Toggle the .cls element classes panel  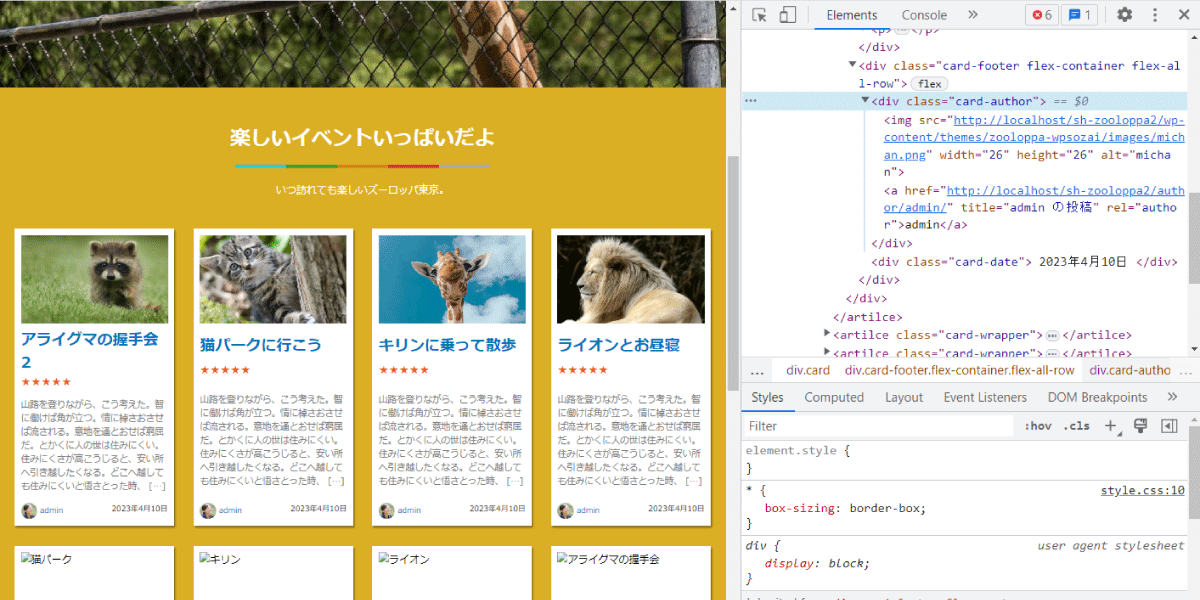tap(1076, 426)
